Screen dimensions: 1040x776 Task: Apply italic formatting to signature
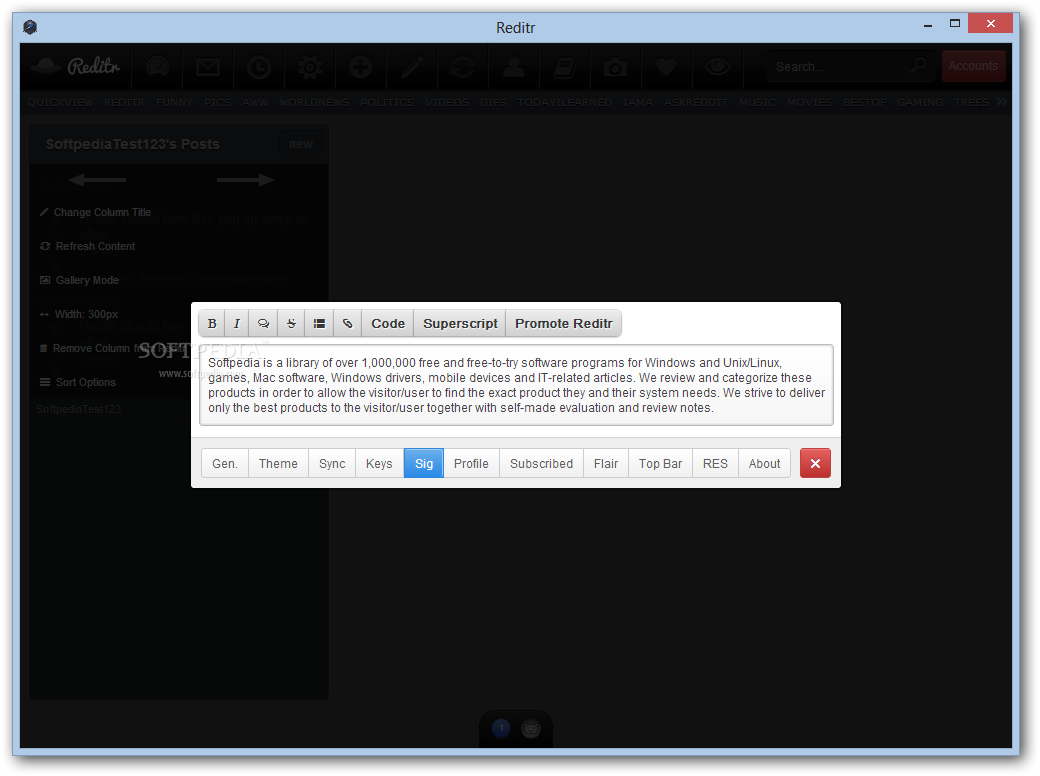[237, 324]
